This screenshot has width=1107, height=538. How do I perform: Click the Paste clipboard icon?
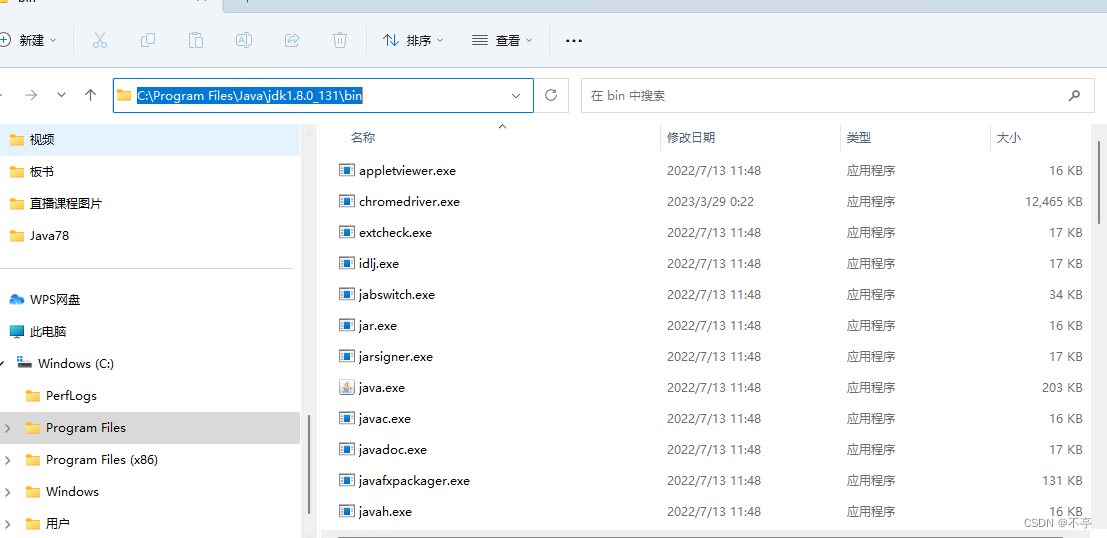pyautogui.click(x=196, y=40)
